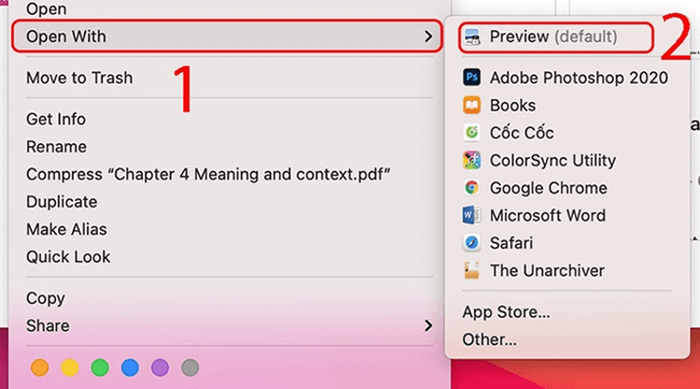The image size is (700, 389).
Task: Click the ColorSync Utility icon
Action: (472, 160)
